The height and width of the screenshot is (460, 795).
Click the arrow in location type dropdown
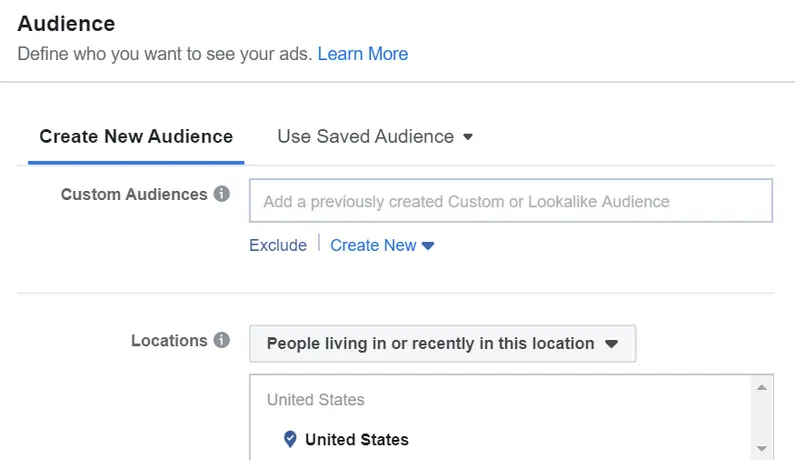[x=612, y=344]
